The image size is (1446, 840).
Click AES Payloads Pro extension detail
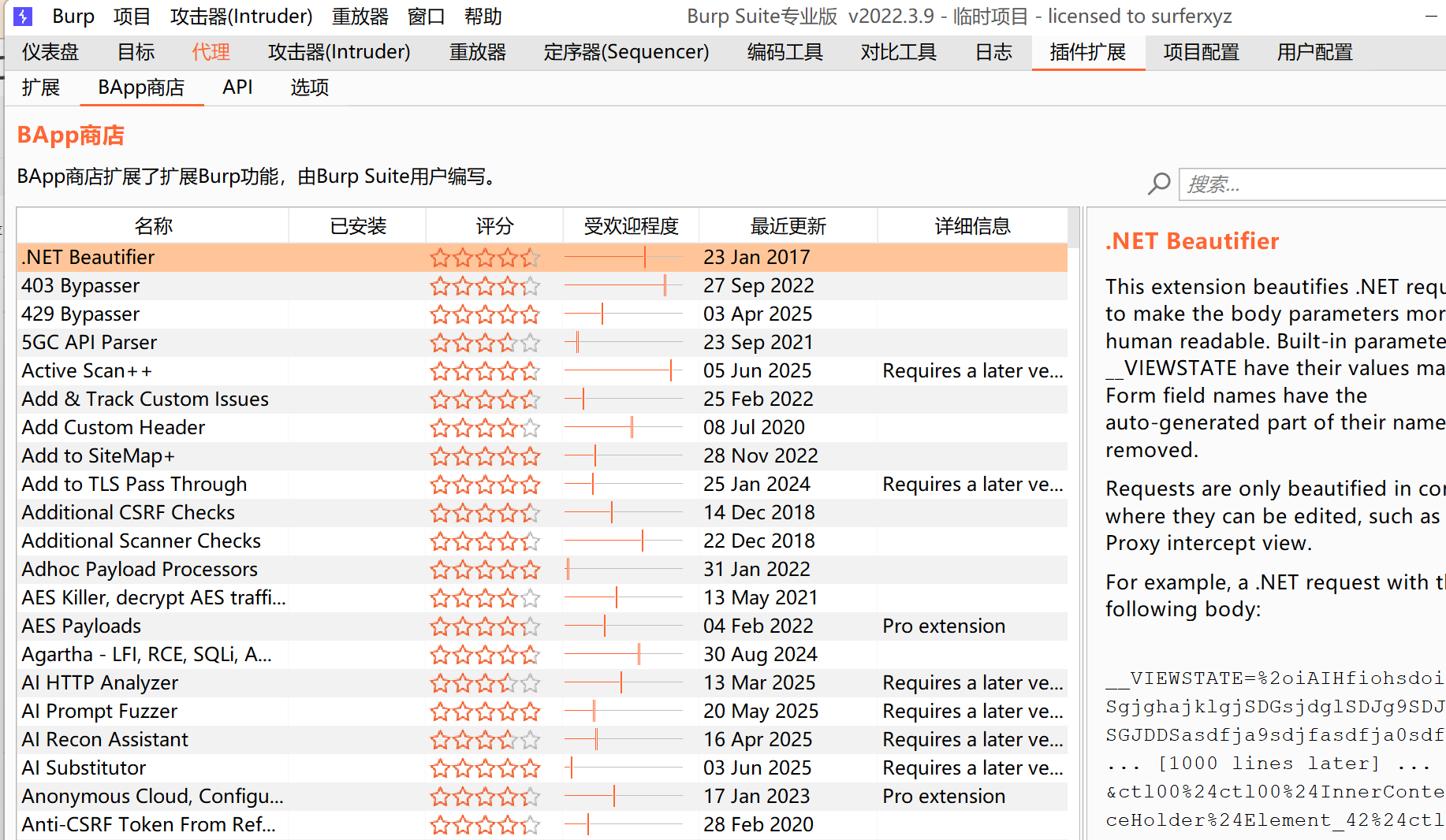[x=944, y=626]
